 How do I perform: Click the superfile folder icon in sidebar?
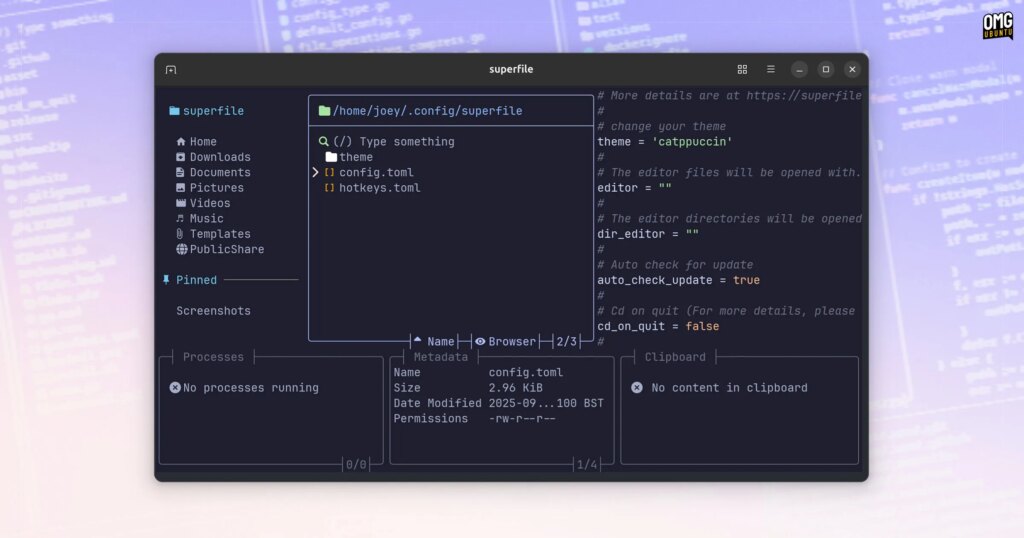pos(174,111)
